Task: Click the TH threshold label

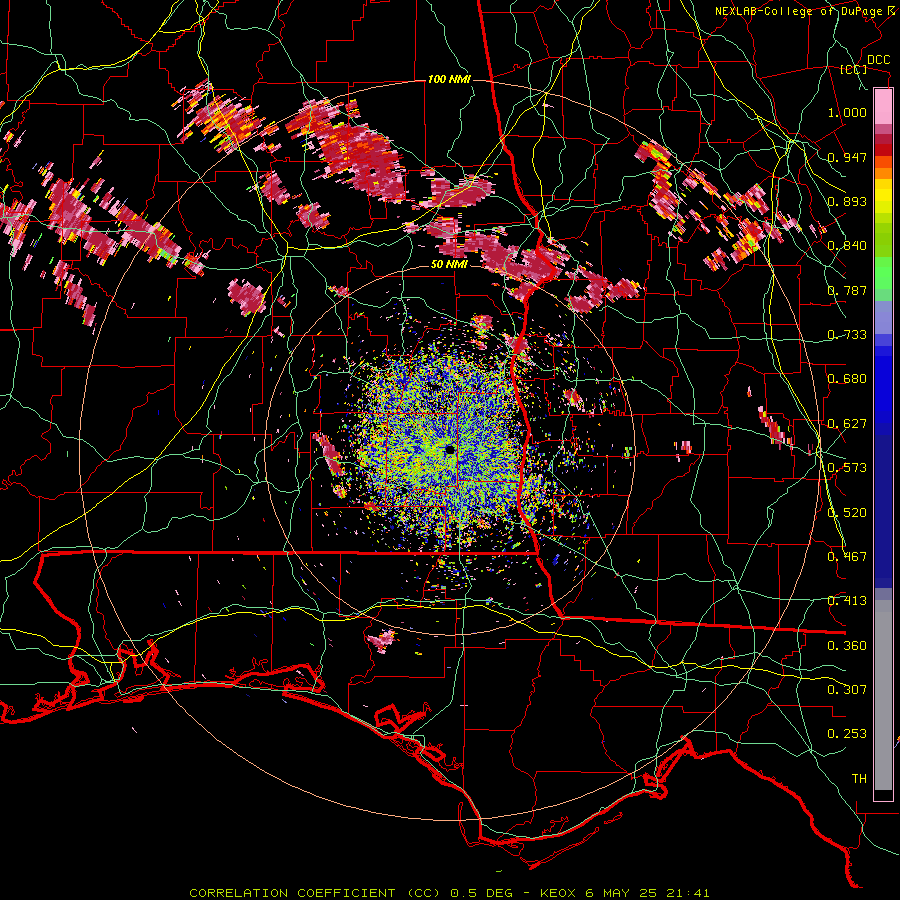Action: coord(859,779)
